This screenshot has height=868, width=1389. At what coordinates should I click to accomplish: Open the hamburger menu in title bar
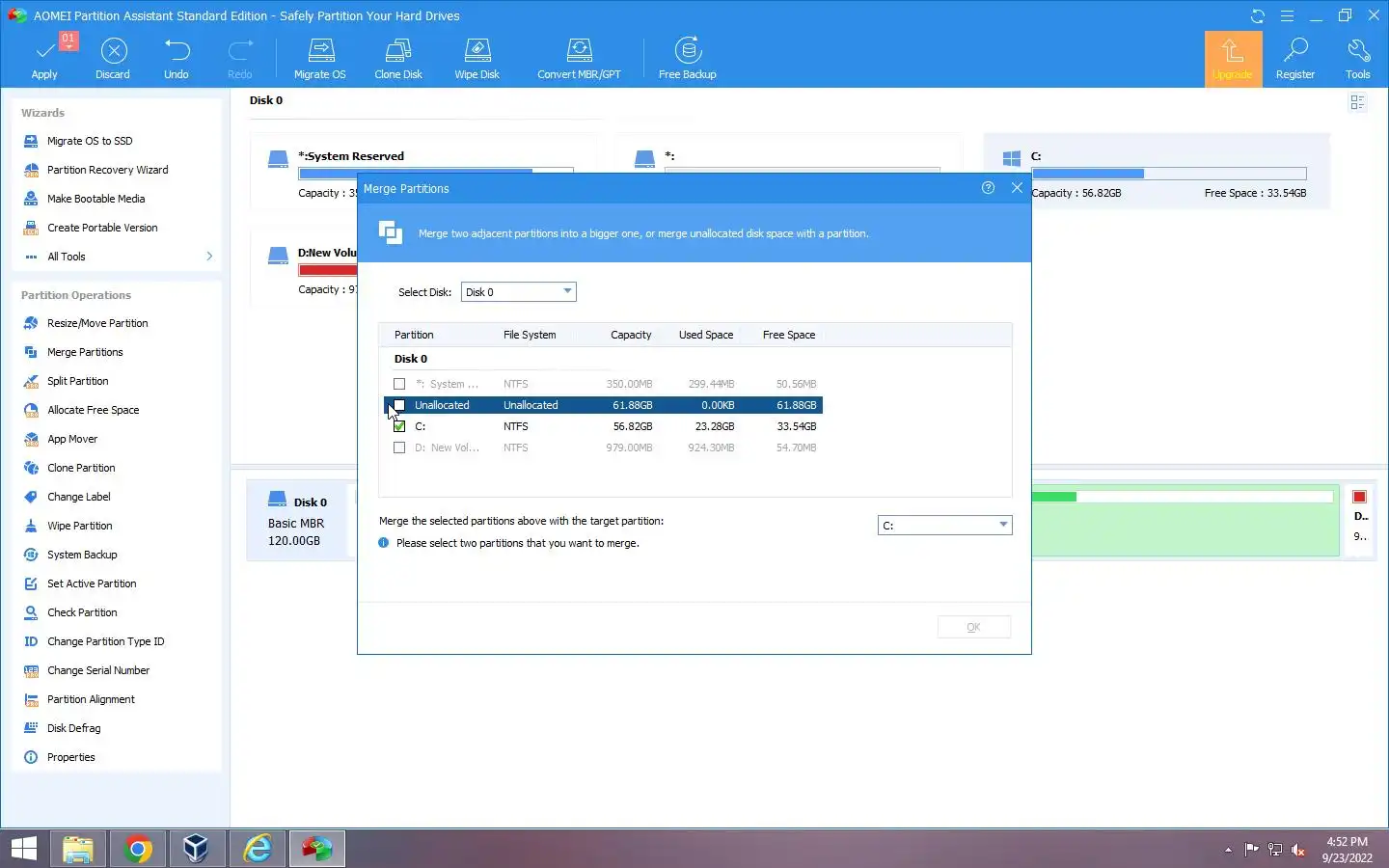pos(1287,15)
